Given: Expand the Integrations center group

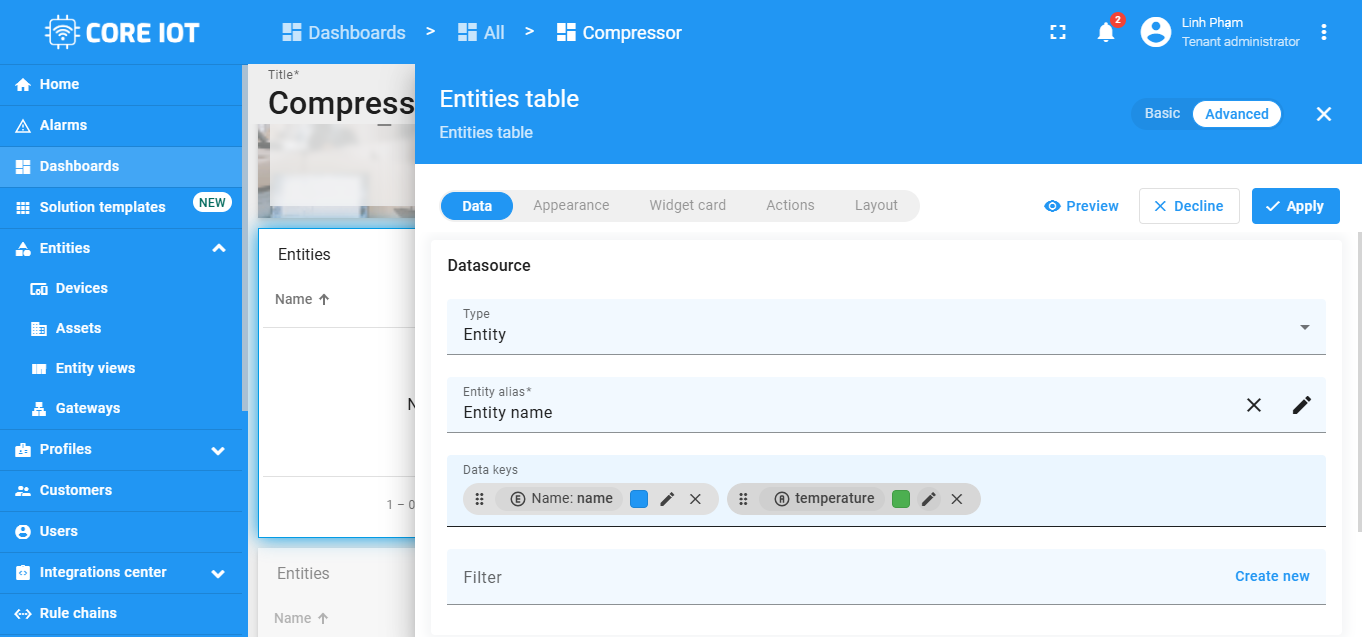Looking at the screenshot, I should point(218,573).
